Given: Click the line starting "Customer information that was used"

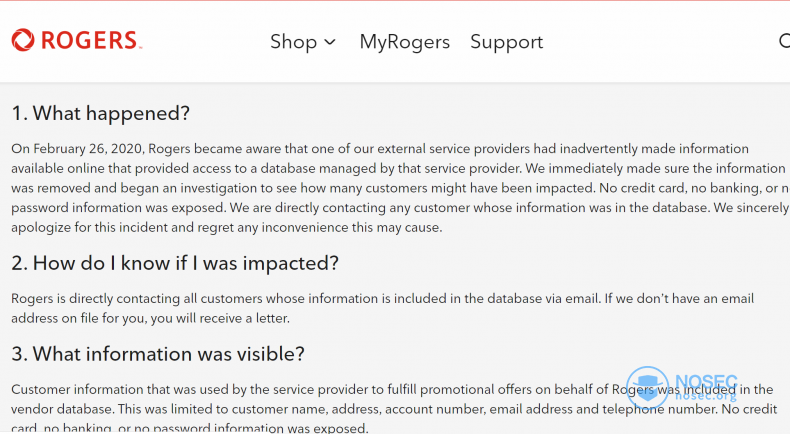Looking at the screenshot, I should tap(392, 390).
